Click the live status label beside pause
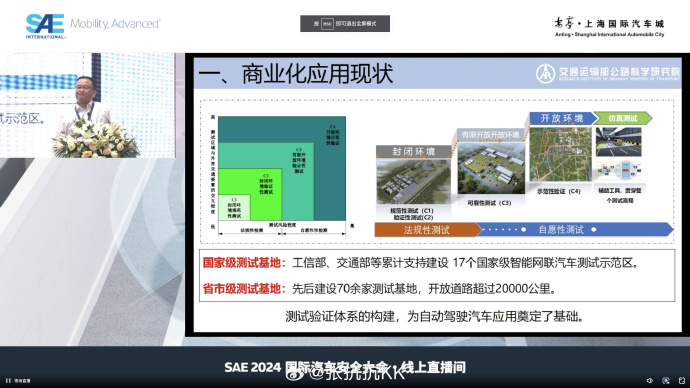Viewport: 690px width, 388px height. pyautogui.click(x=22, y=381)
